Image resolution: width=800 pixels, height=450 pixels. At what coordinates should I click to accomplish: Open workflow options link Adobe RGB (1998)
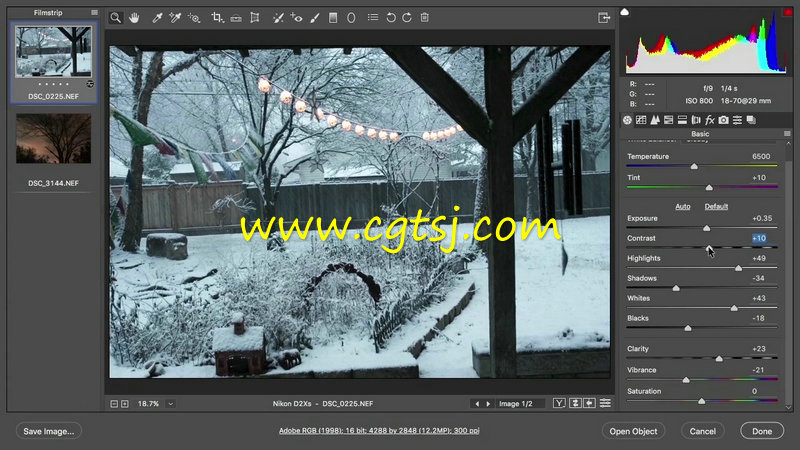click(379, 431)
